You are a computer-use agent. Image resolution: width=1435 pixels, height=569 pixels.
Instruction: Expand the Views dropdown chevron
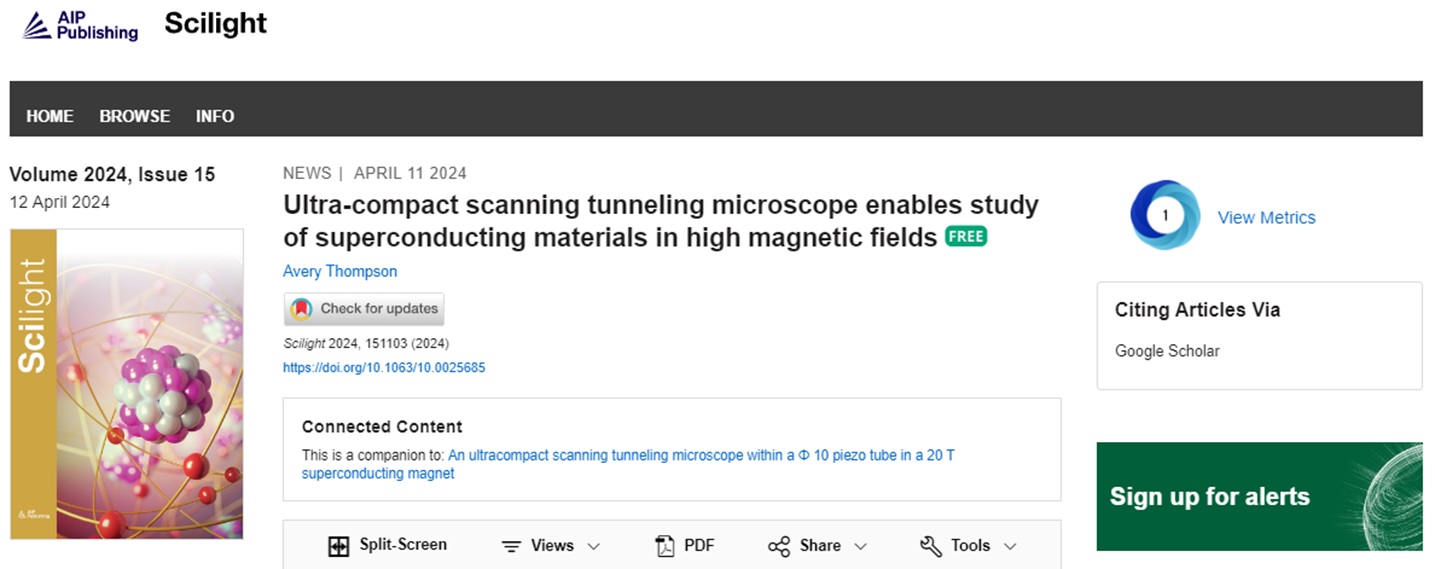594,546
